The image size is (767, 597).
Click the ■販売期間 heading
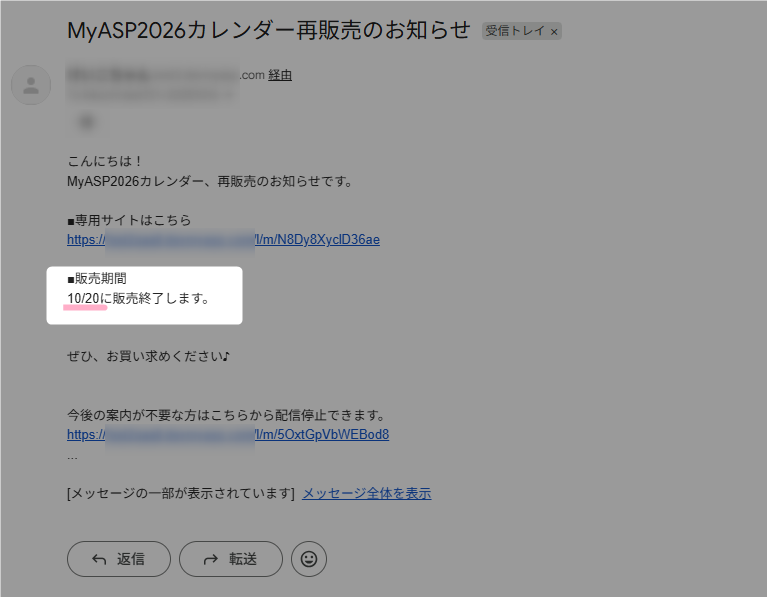pyautogui.click(x=96, y=279)
